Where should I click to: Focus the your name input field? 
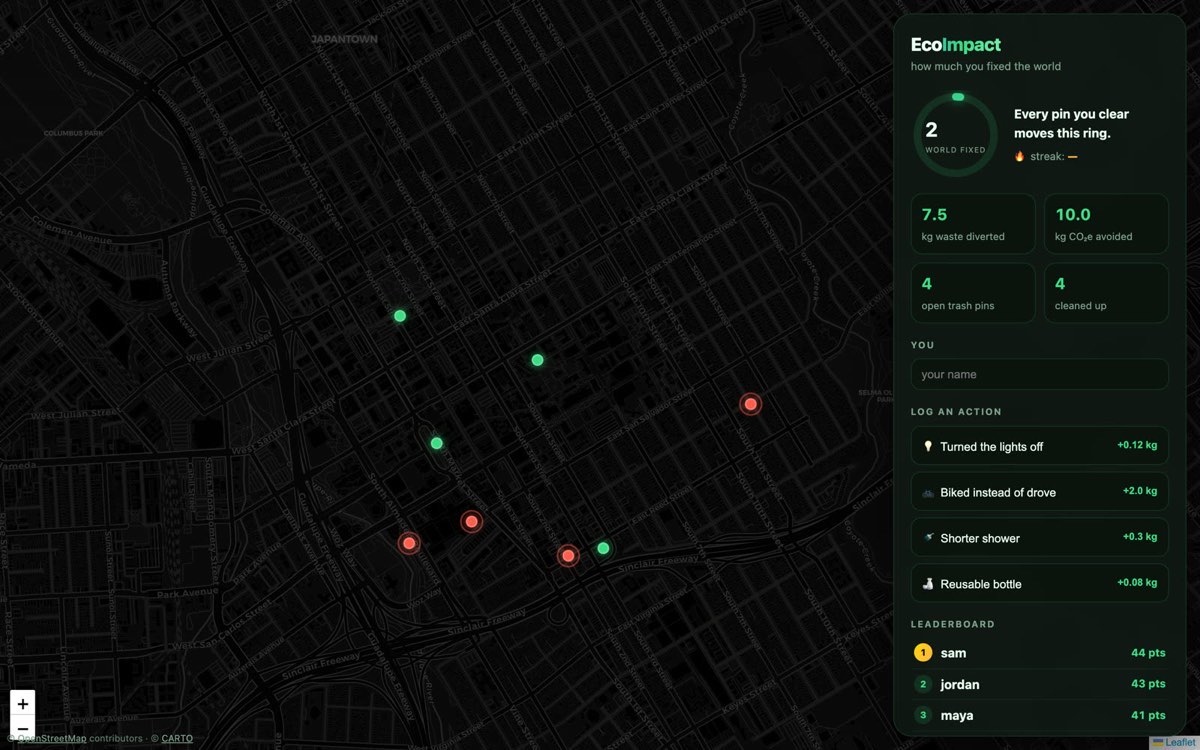pos(1039,374)
